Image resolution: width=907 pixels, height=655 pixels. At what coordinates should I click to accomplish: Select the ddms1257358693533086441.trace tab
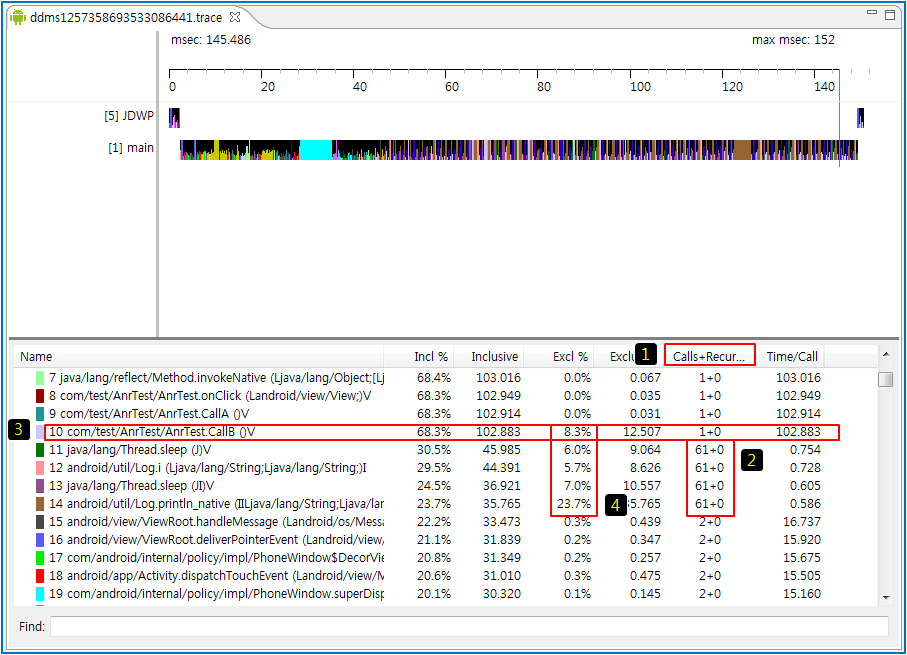click(x=126, y=17)
